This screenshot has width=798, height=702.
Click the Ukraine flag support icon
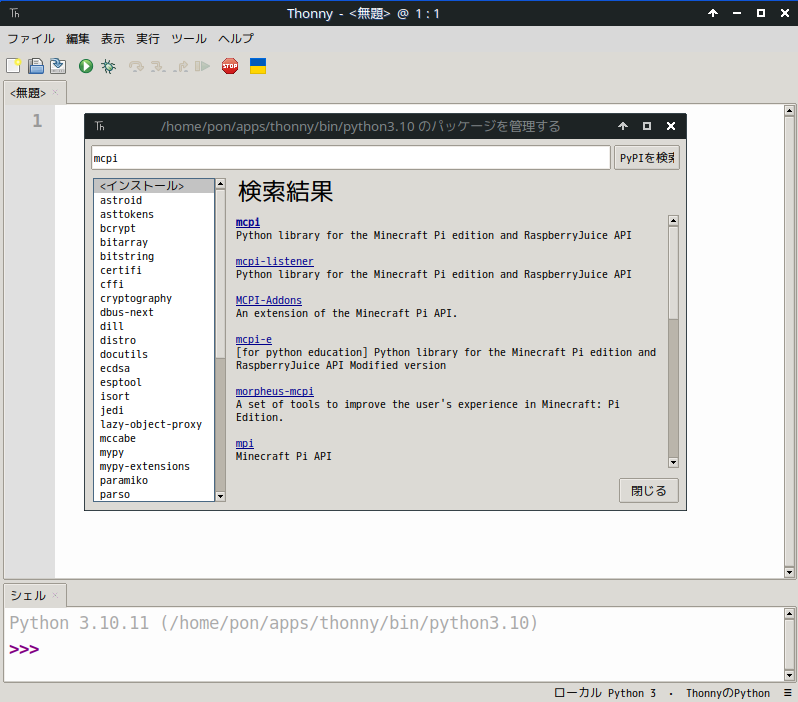258,66
